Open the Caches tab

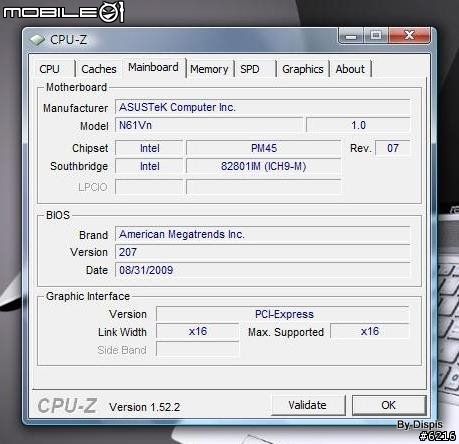[99, 69]
